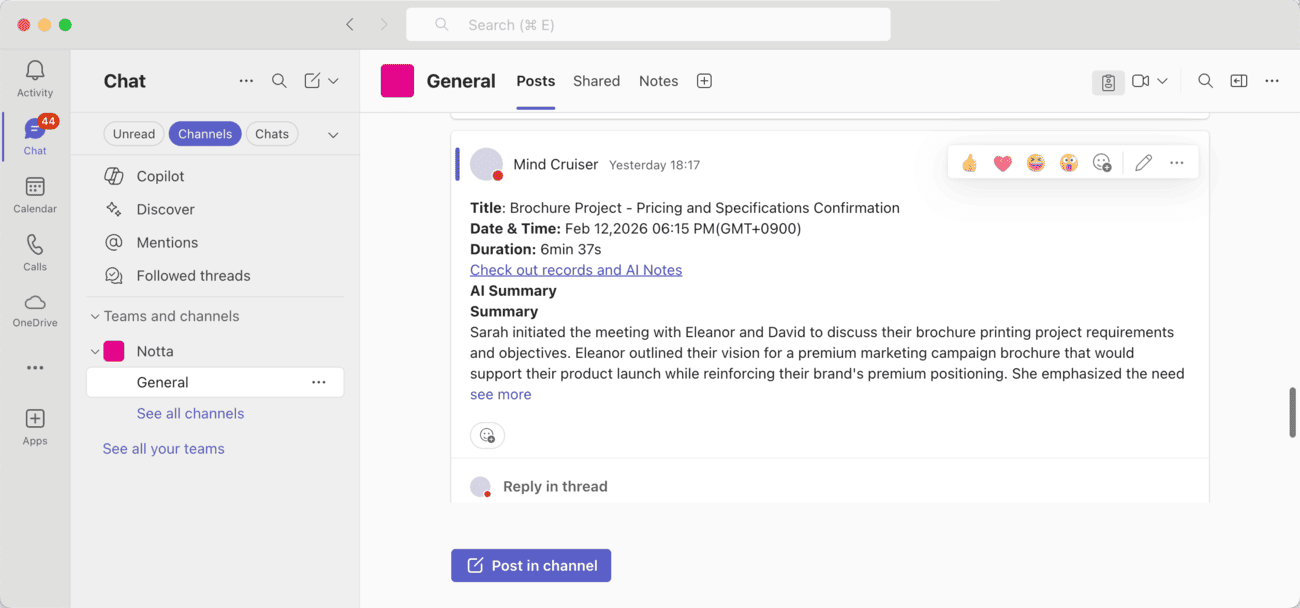Start a meeting with video camera icon
This screenshot has height=608, width=1300.
(x=1140, y=81)
